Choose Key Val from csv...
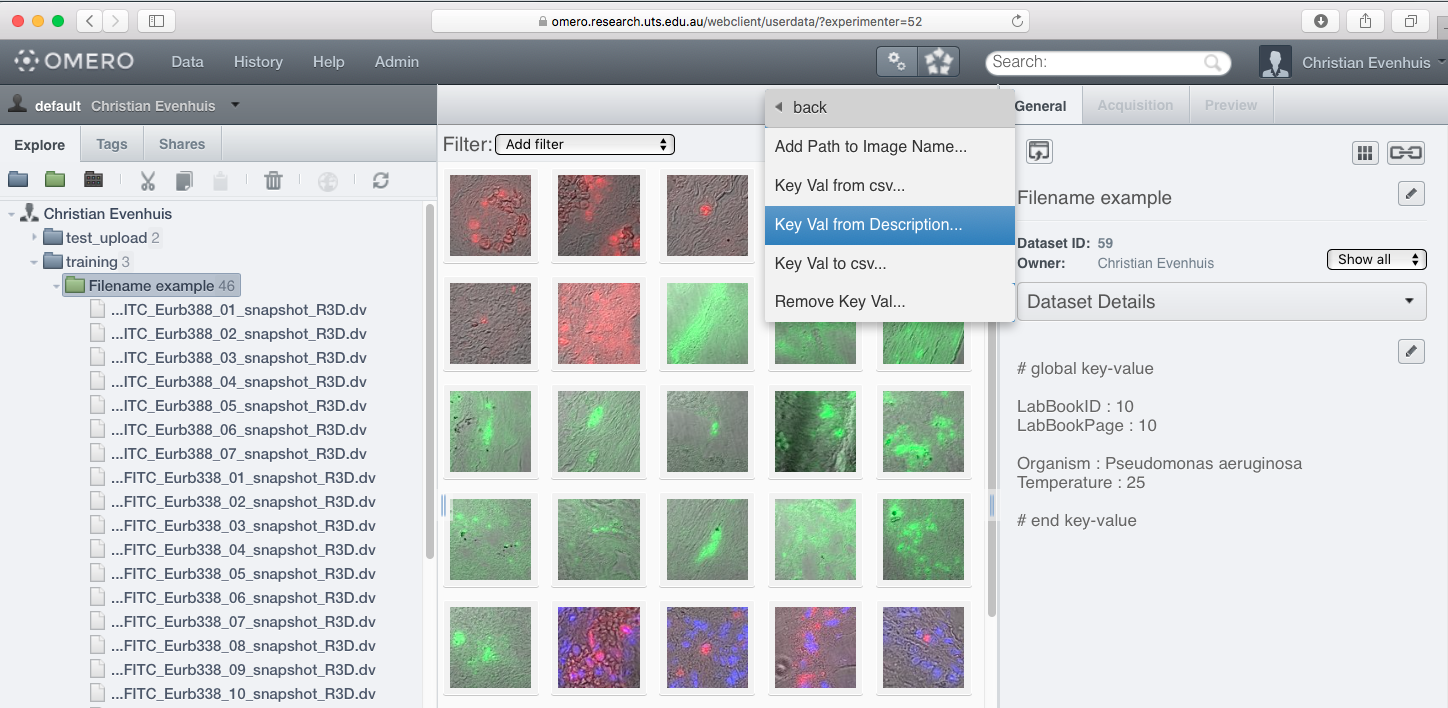Viewport: 1448px width, 708px height. 889,186
